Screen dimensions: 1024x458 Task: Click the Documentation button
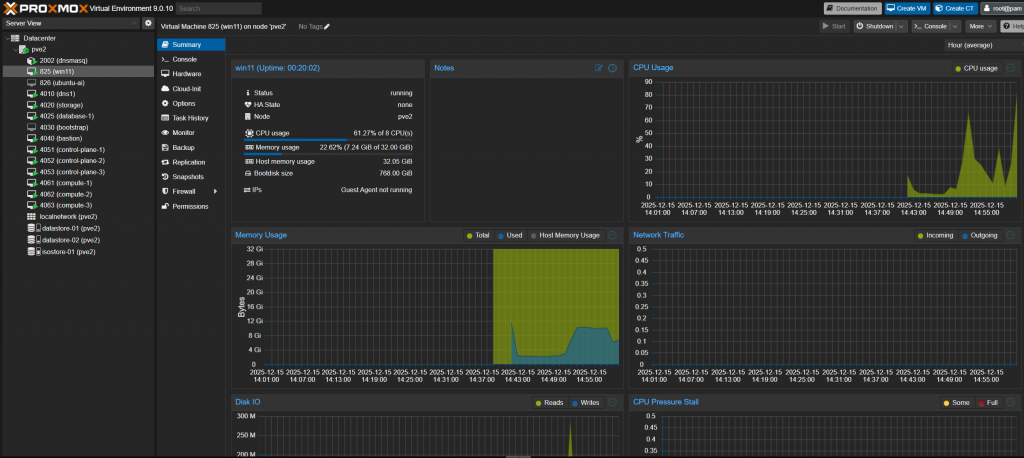tap(851, 8)
